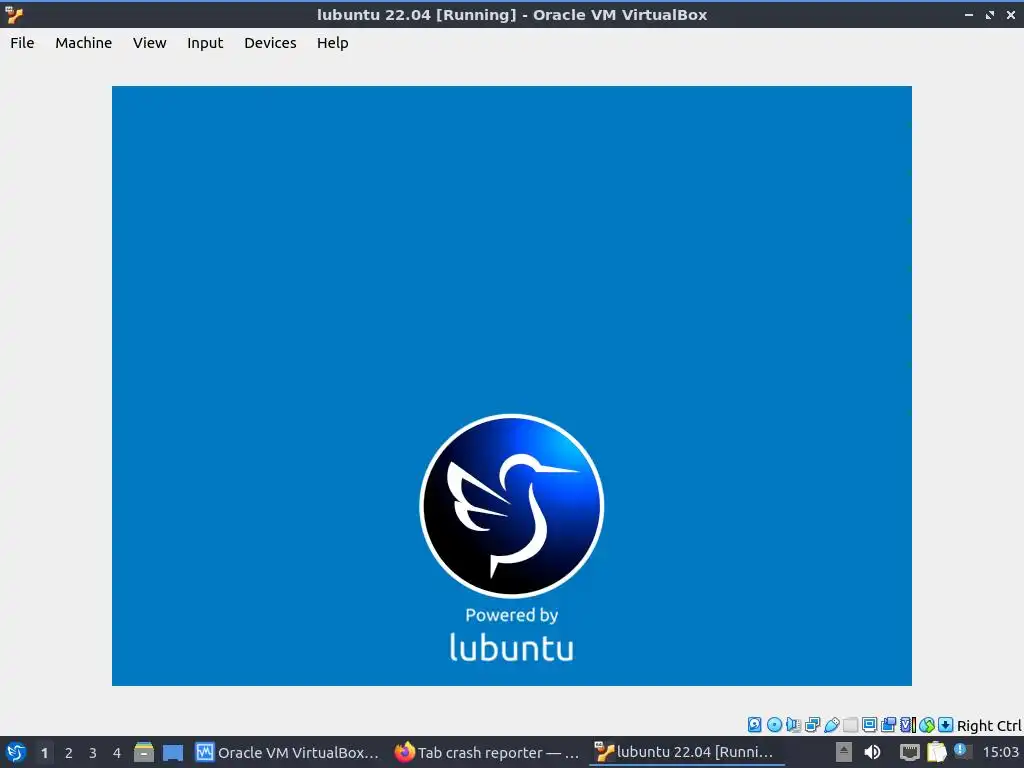This screenshot has width=1024, height=768.
Task: Switch to workspace 2
Action: [x=69, y=753]
